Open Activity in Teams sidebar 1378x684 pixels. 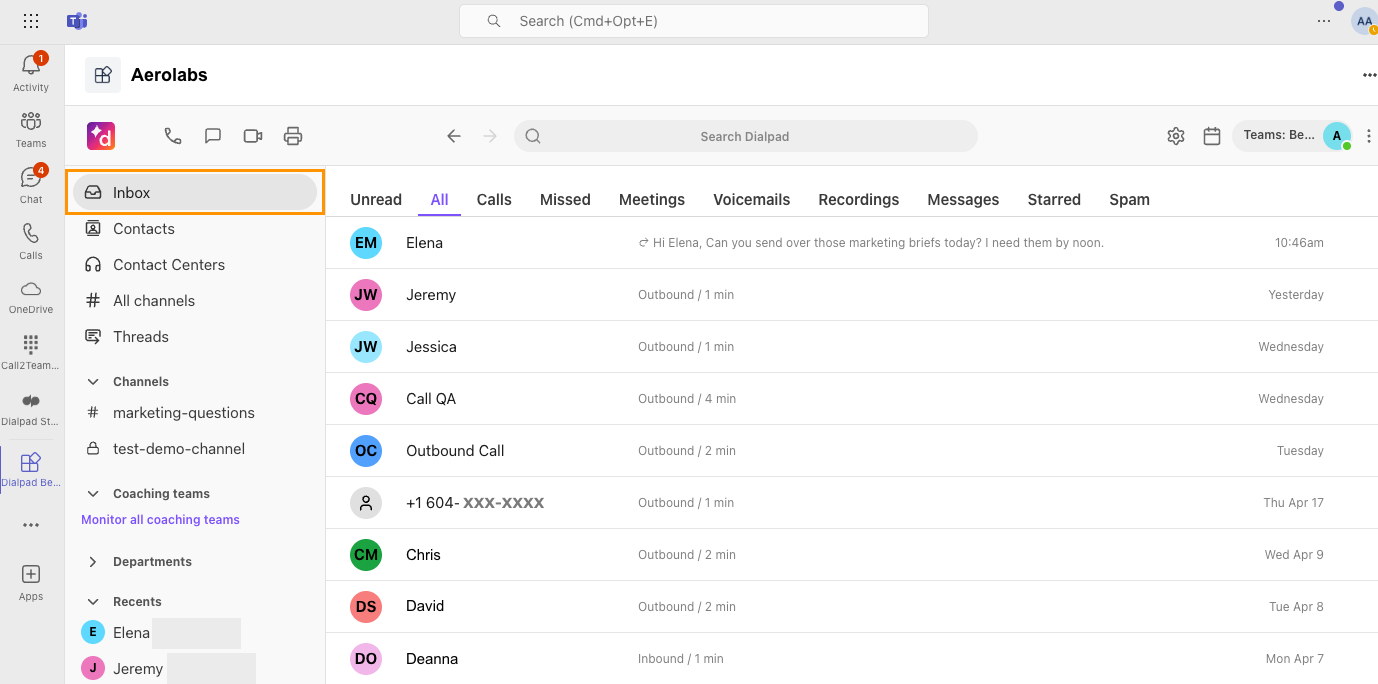[x=31, y=73]
